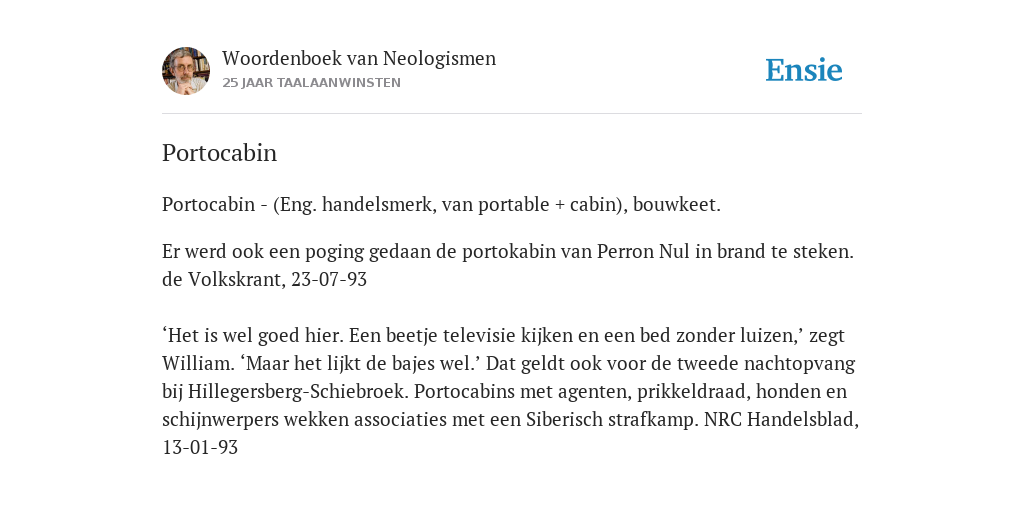Click the horizontal divider under the header
The width and height of the screenshot is (1024, 512).
tap(512, 114)
